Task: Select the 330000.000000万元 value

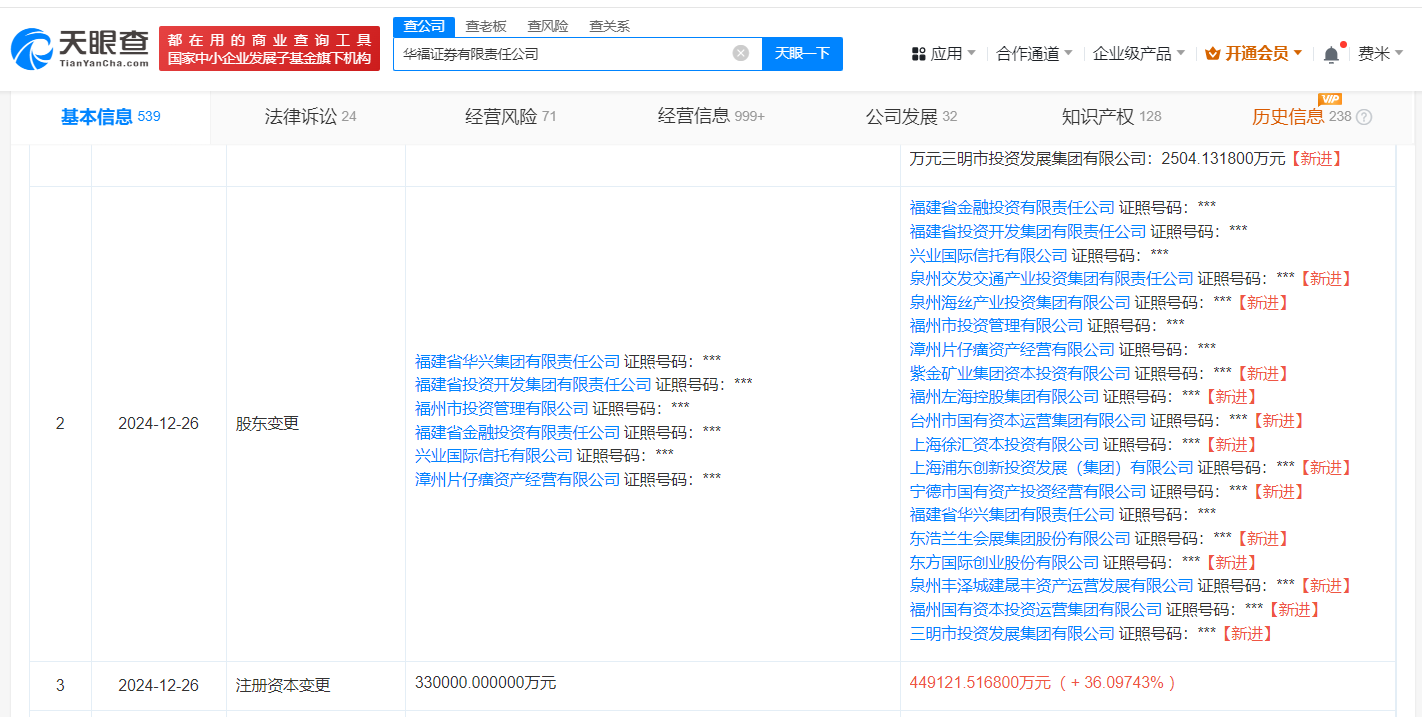Action: (x=485, y=682)
